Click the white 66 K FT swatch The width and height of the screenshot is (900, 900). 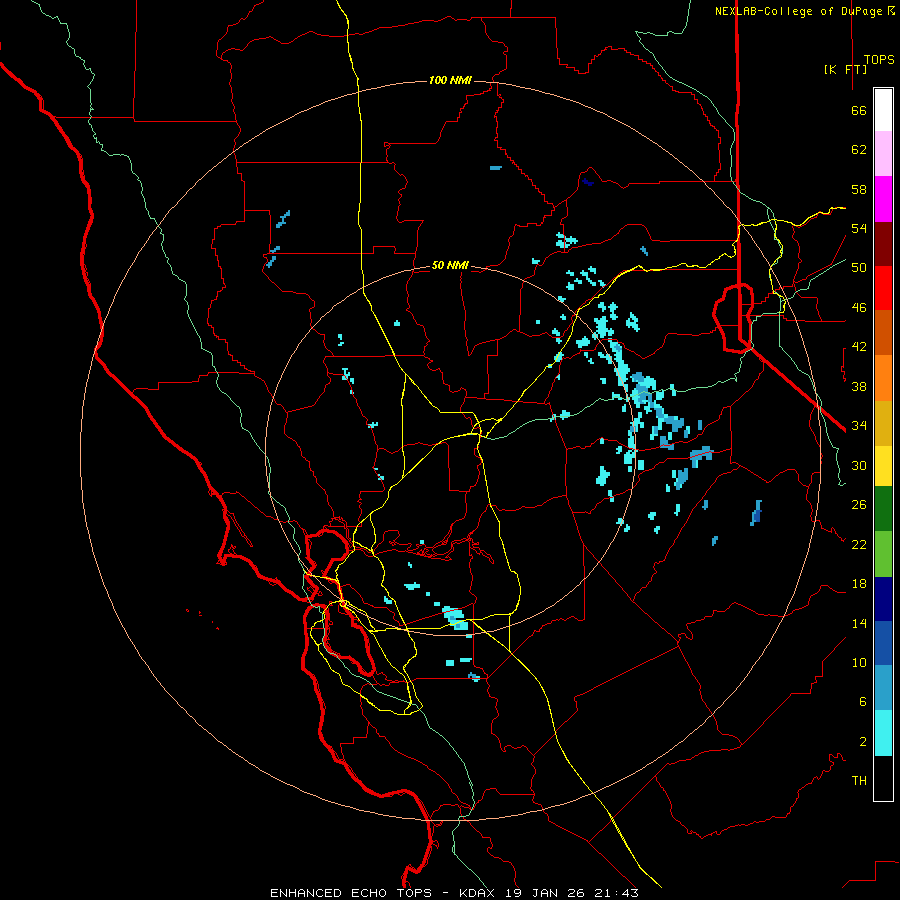pyautogui.click(x=883, y=110)
